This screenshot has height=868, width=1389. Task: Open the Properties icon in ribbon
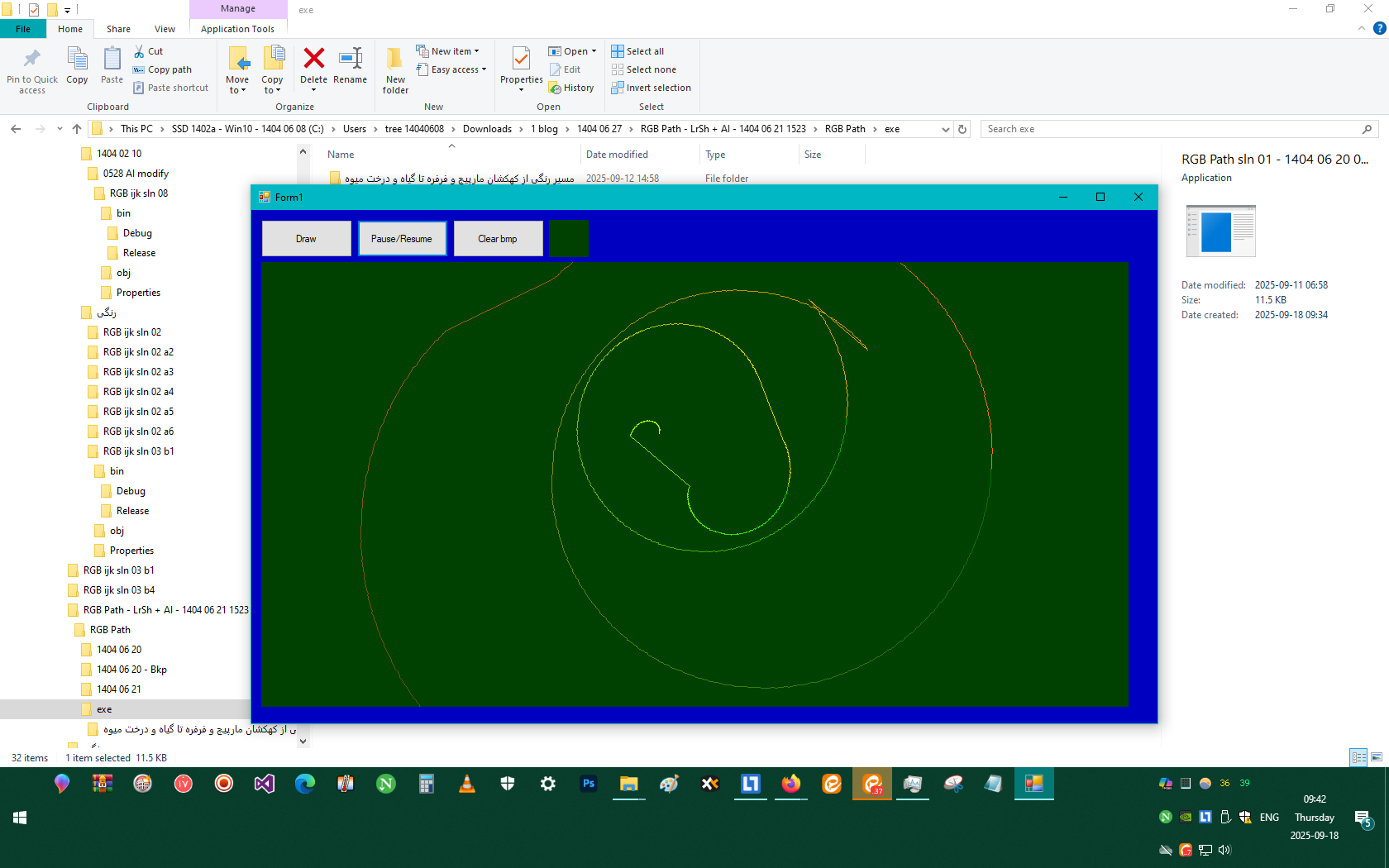pyautogui.click(x=521, y=59)
